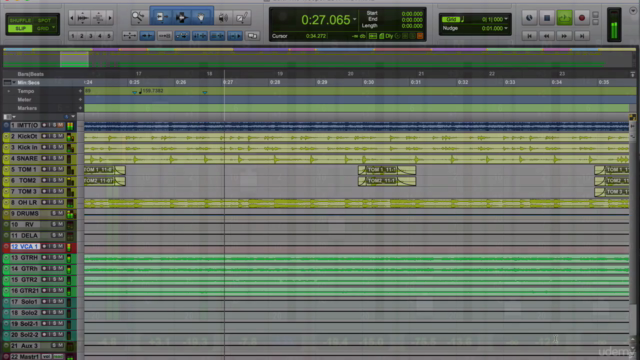This screenshot has height=360, width=640.
Task: Select the Zoomer tool
Action: click(x=138, y=17)
